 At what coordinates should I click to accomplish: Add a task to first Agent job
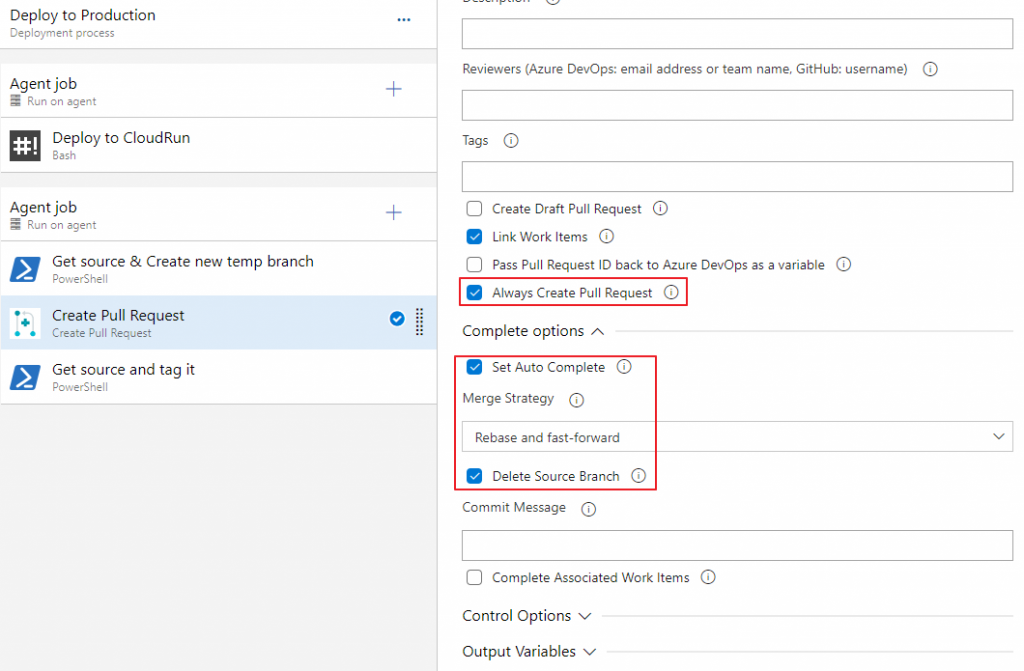(393, 89)
